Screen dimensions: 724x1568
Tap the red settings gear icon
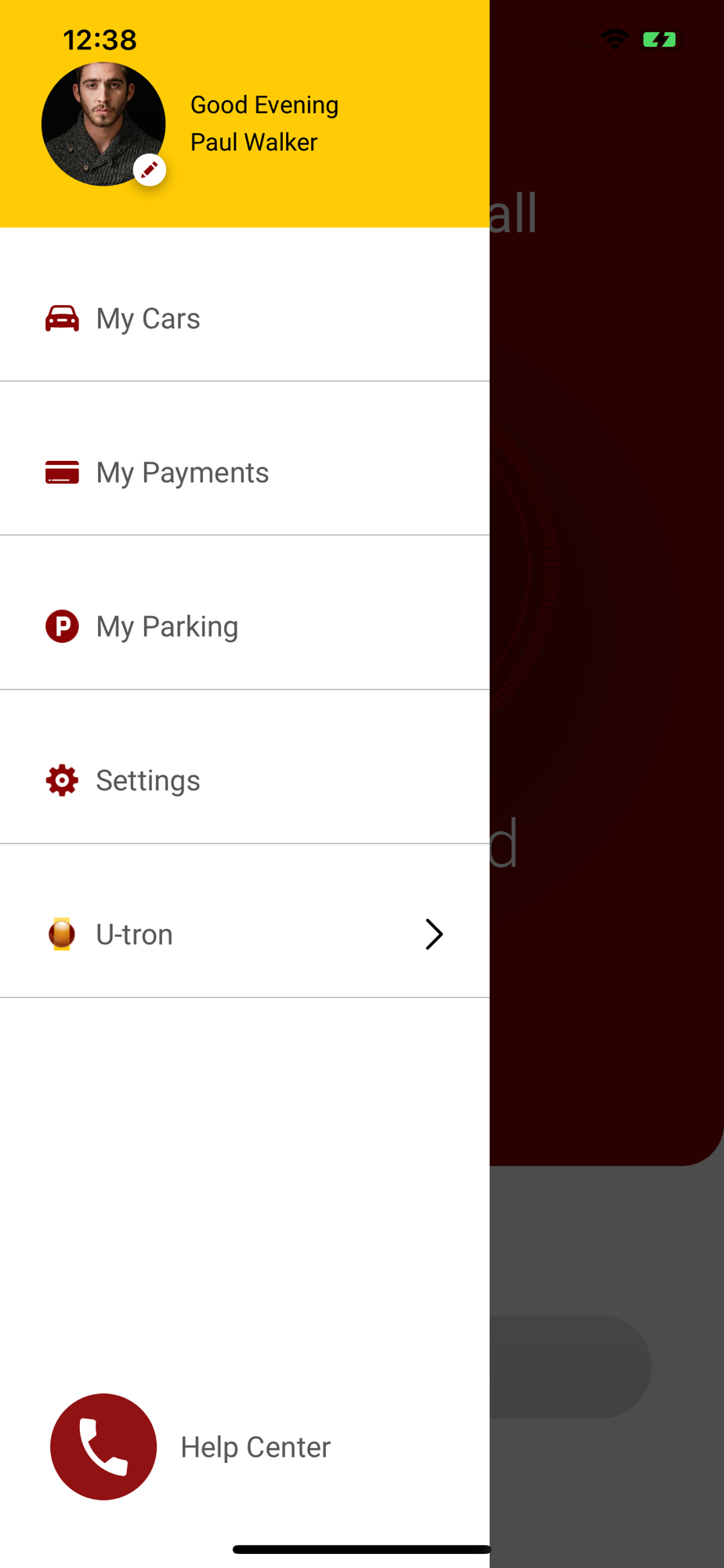(x=62, y=780)
